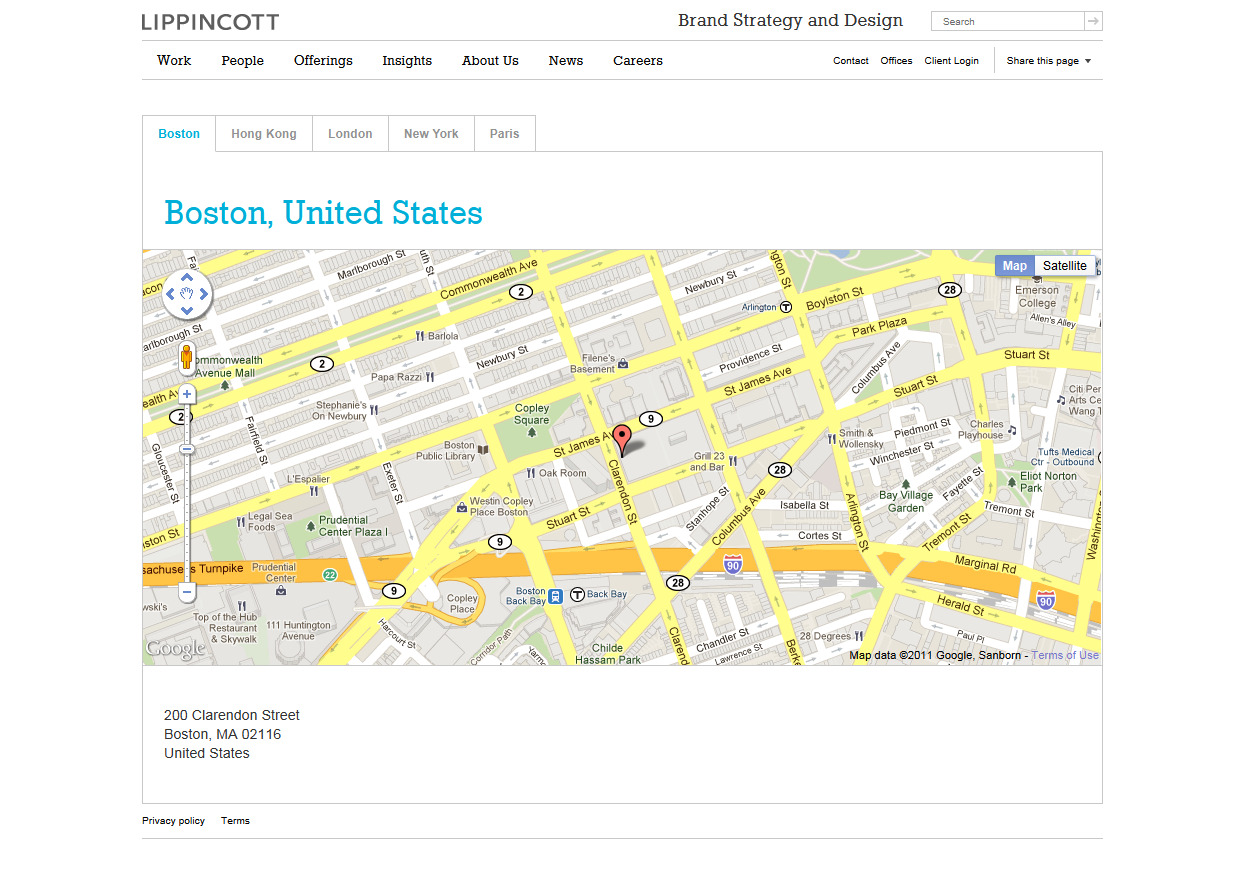1245x879 pixels.
Task: Click the Copley Square park tree icon
Action: pos(532,432)
